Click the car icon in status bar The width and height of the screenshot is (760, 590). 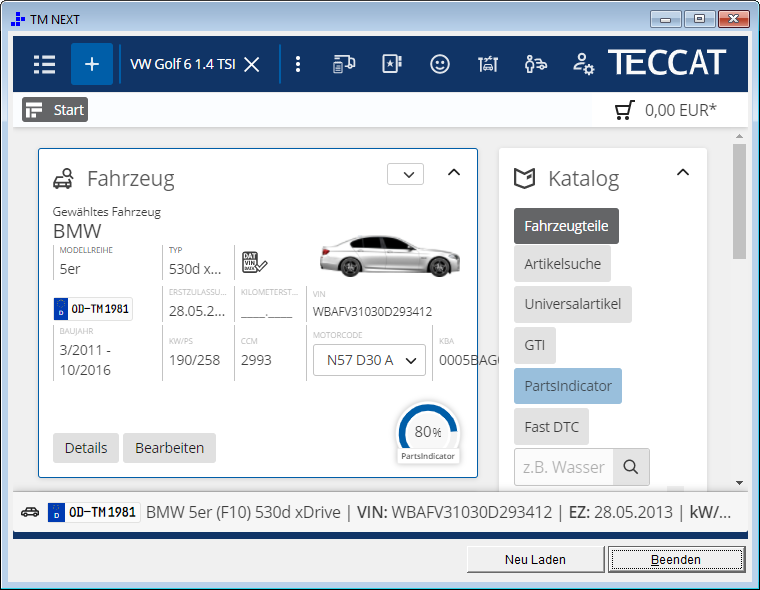pos(30,512)
